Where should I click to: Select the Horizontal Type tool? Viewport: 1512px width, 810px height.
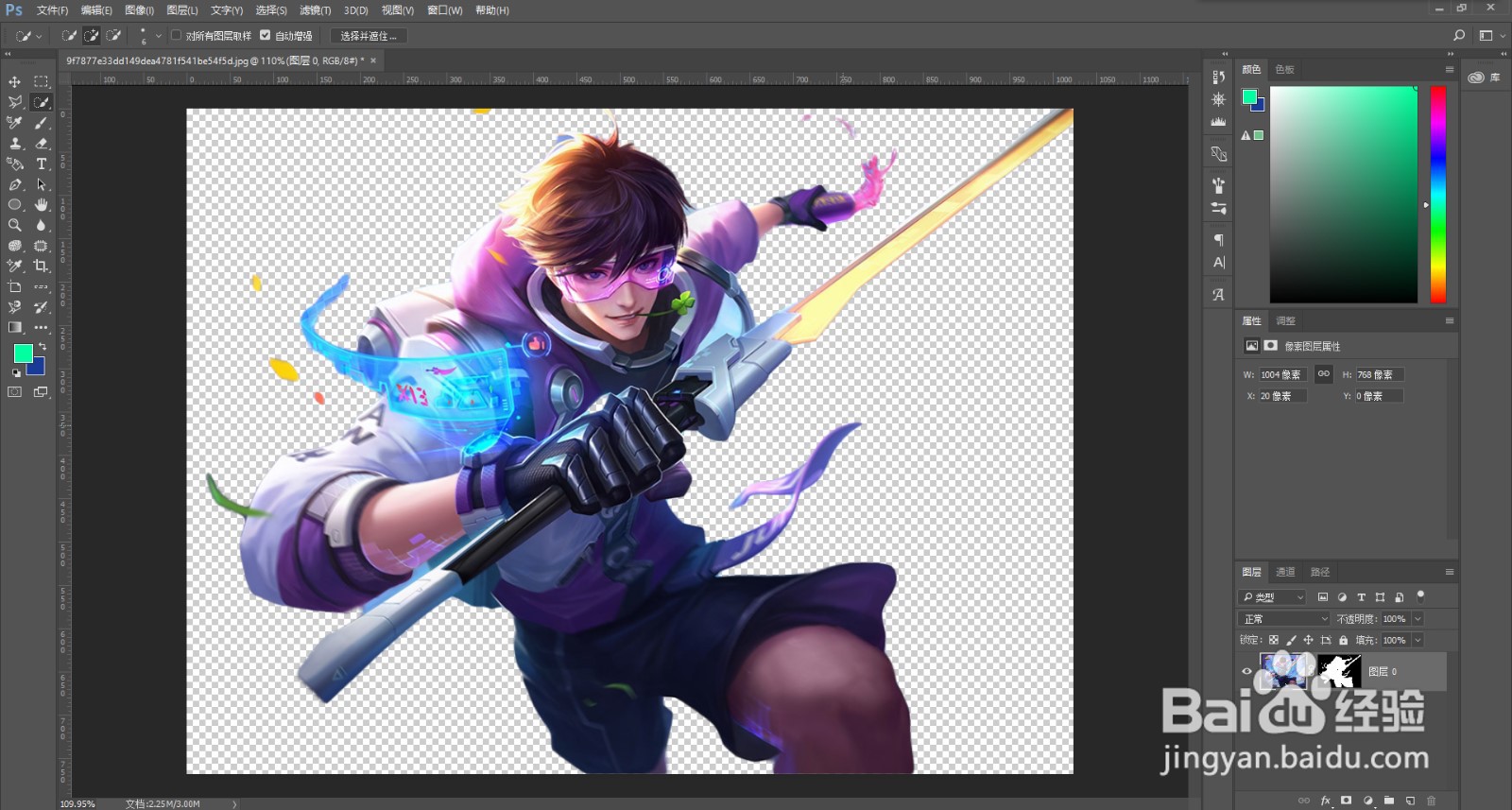pyautogui.click(x=41, y=164)
